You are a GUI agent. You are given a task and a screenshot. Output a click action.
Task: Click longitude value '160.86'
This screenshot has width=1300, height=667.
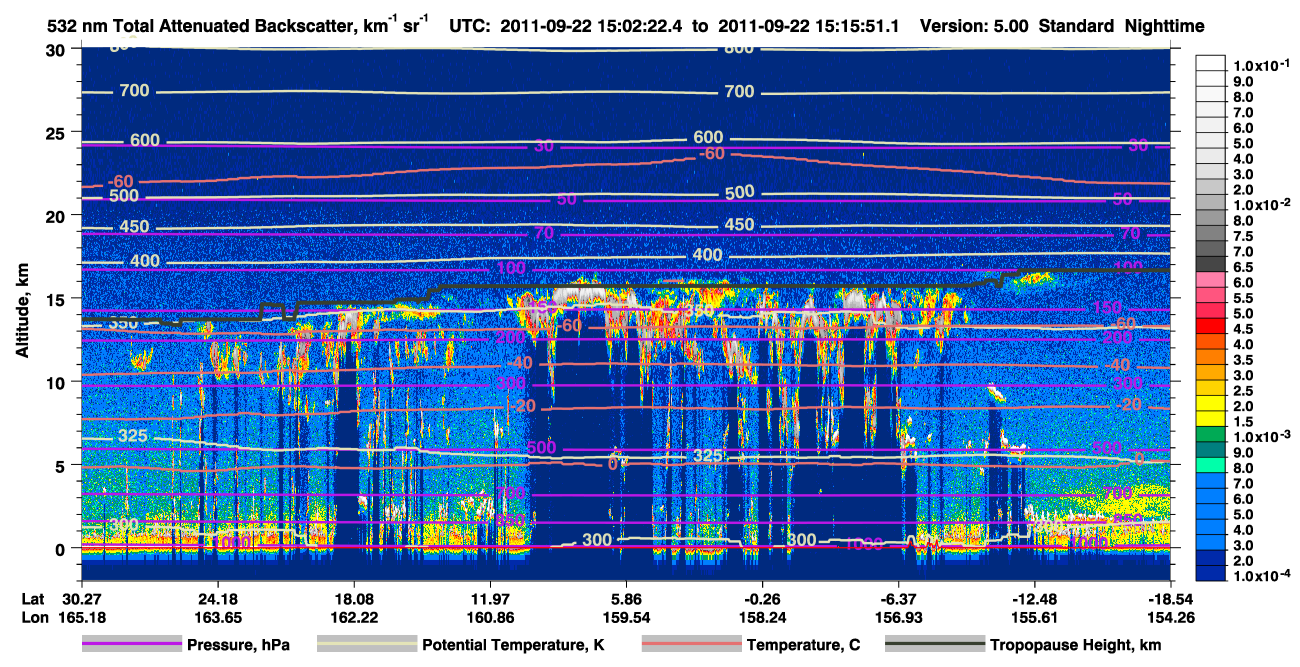[489, 617]
